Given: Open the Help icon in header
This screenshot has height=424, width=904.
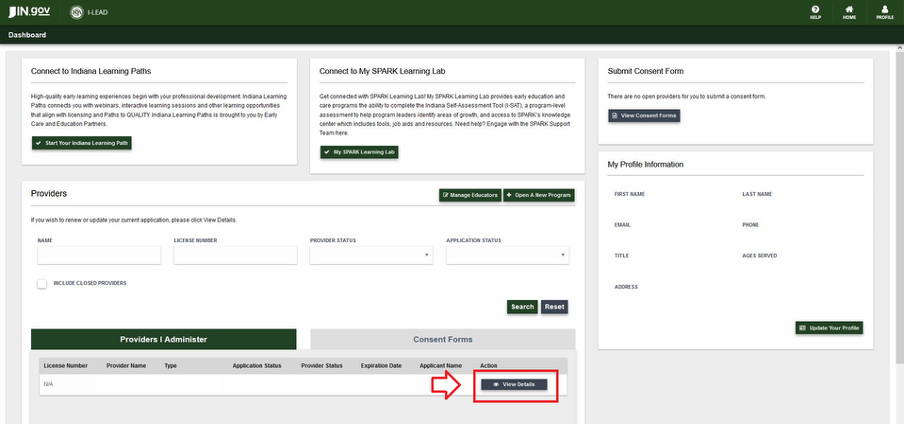Looking at the screenshot, I should coord(815,12).
